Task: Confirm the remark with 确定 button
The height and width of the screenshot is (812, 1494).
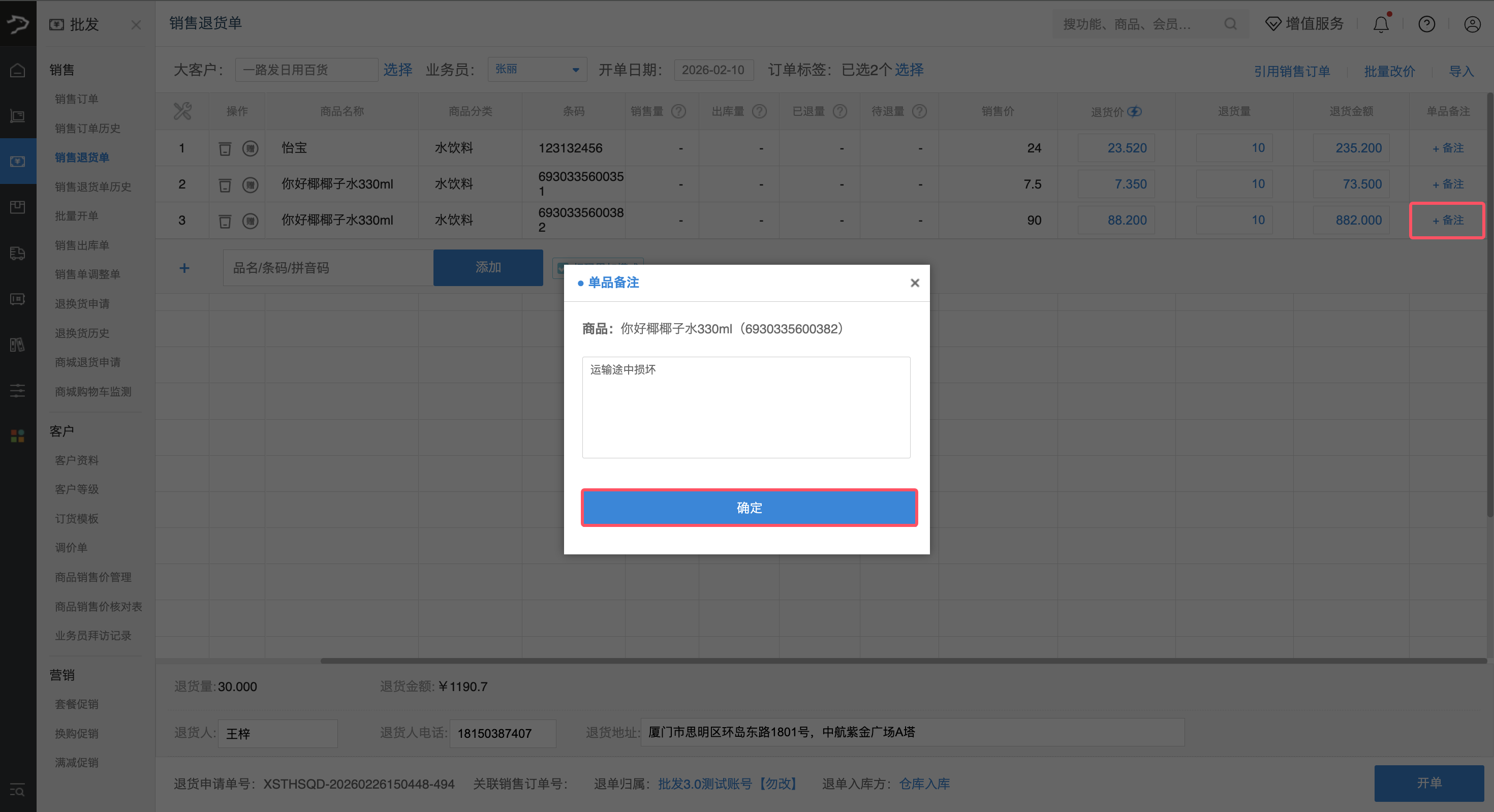Action: [749, 508]
